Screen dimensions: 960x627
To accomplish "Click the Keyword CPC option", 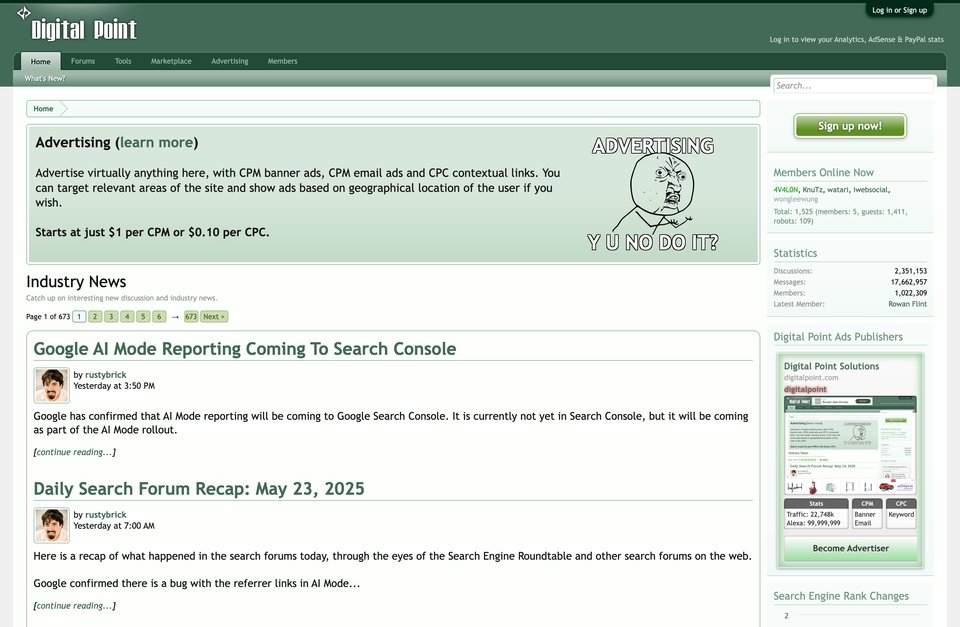I will click(901, 515).
